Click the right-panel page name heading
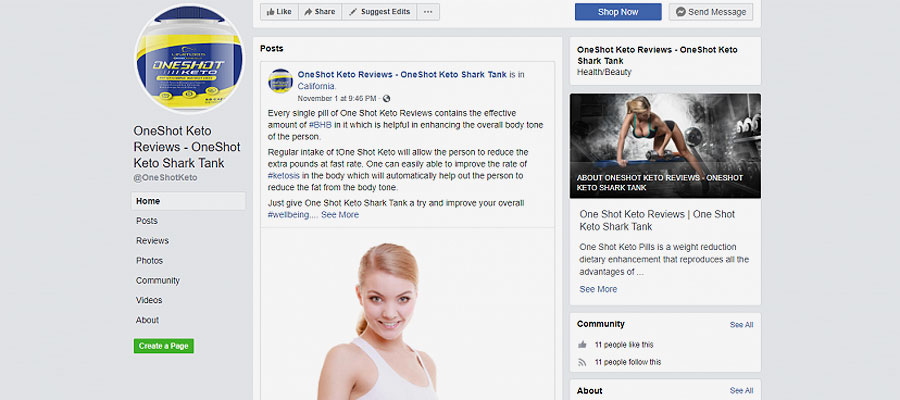The height and width of the screenshot is (400, 900). 657,55
